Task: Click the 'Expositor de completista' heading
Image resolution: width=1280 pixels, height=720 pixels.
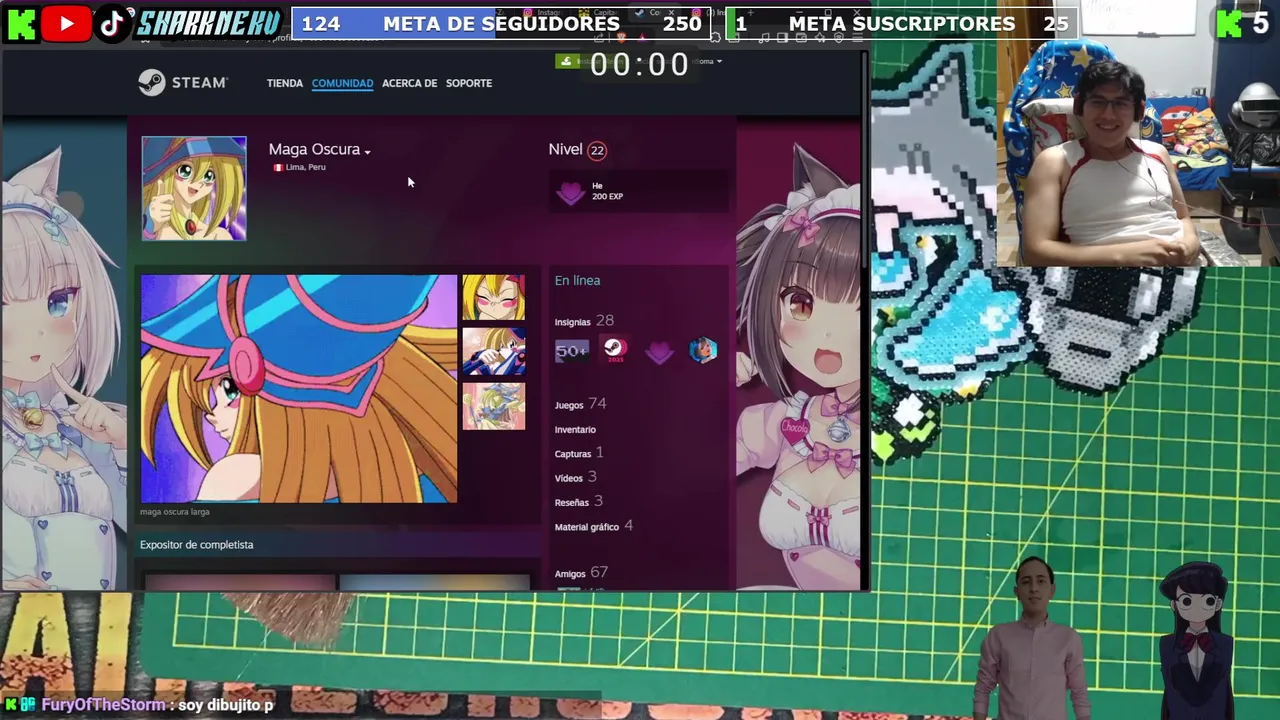Action: click(x=197, y=545)
